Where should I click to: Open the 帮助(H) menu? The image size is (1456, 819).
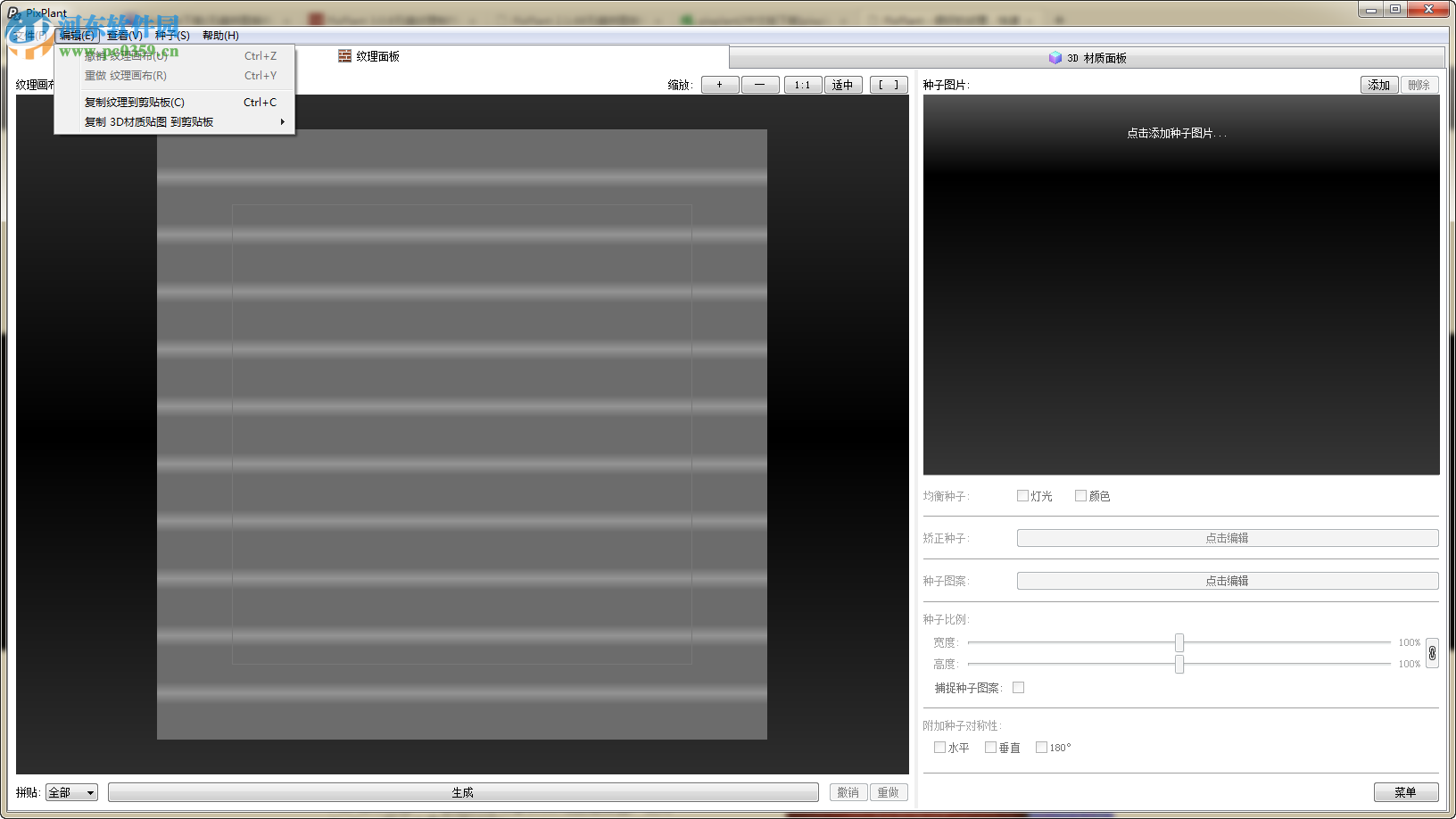pos(220,36)
